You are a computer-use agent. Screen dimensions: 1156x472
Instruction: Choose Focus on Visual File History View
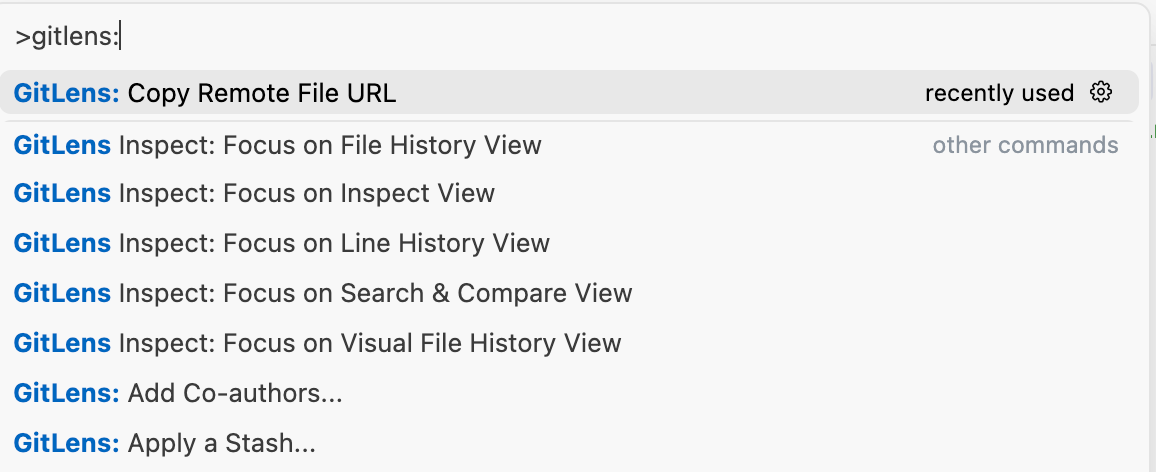pyautogui.click(x=569, y=344)
